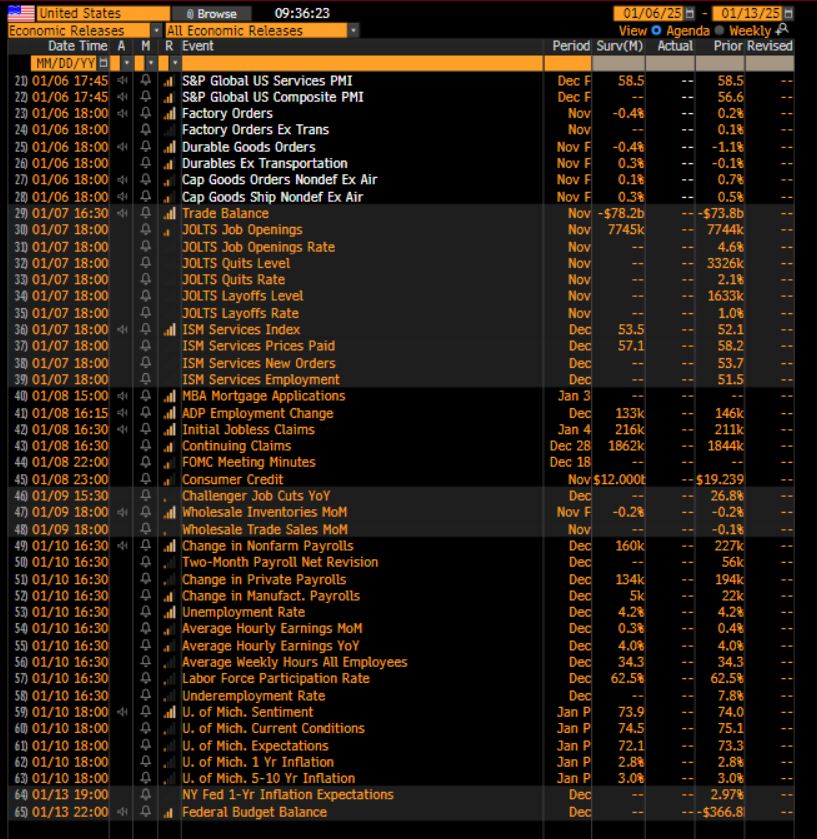Toggle alert bell for JOLTS Quits Rate
Viewport: 817px width, 839px height.
(x=145, y=279)
